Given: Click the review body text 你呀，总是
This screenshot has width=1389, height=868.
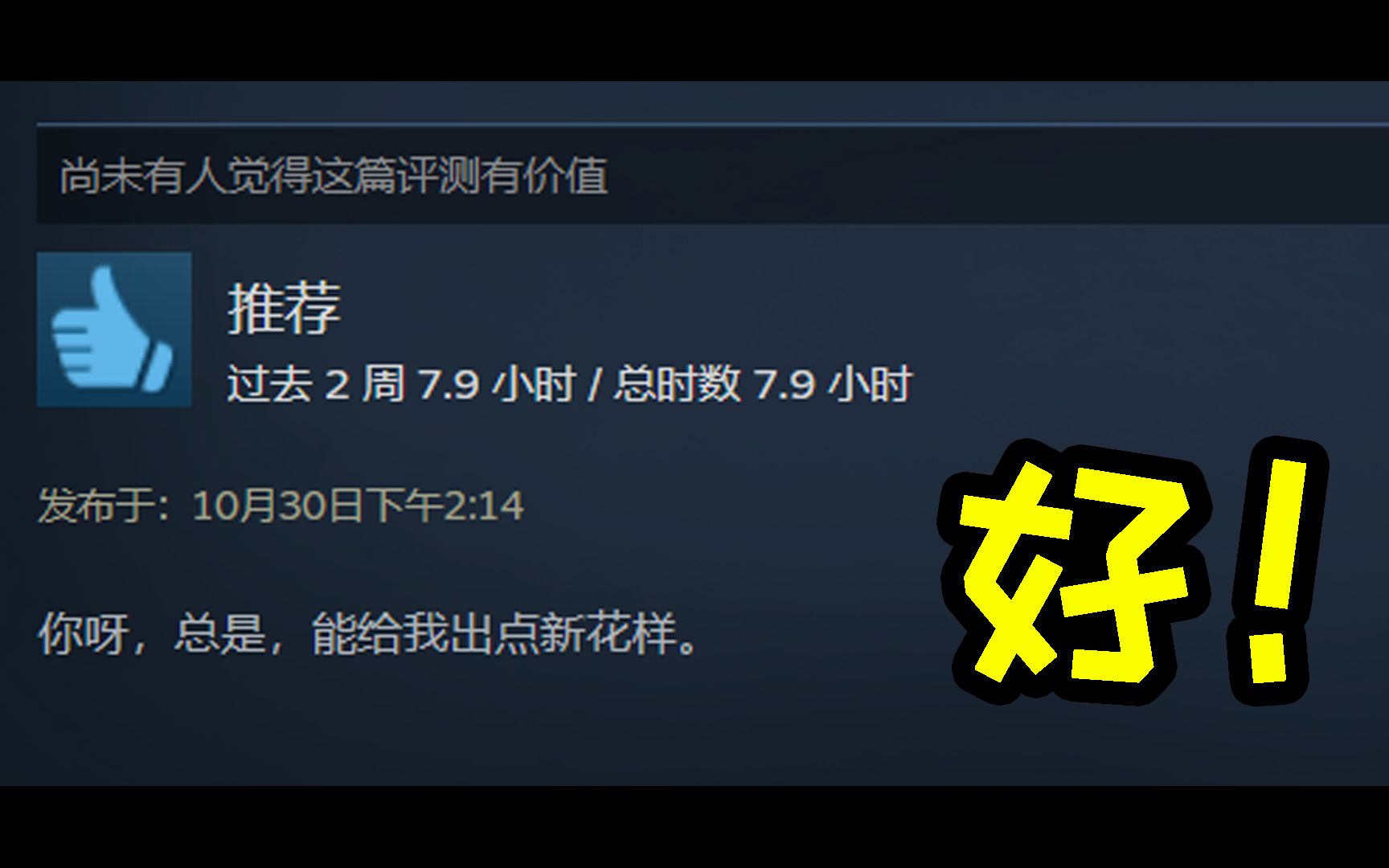Looking at the screenshot, I should 152,633.
